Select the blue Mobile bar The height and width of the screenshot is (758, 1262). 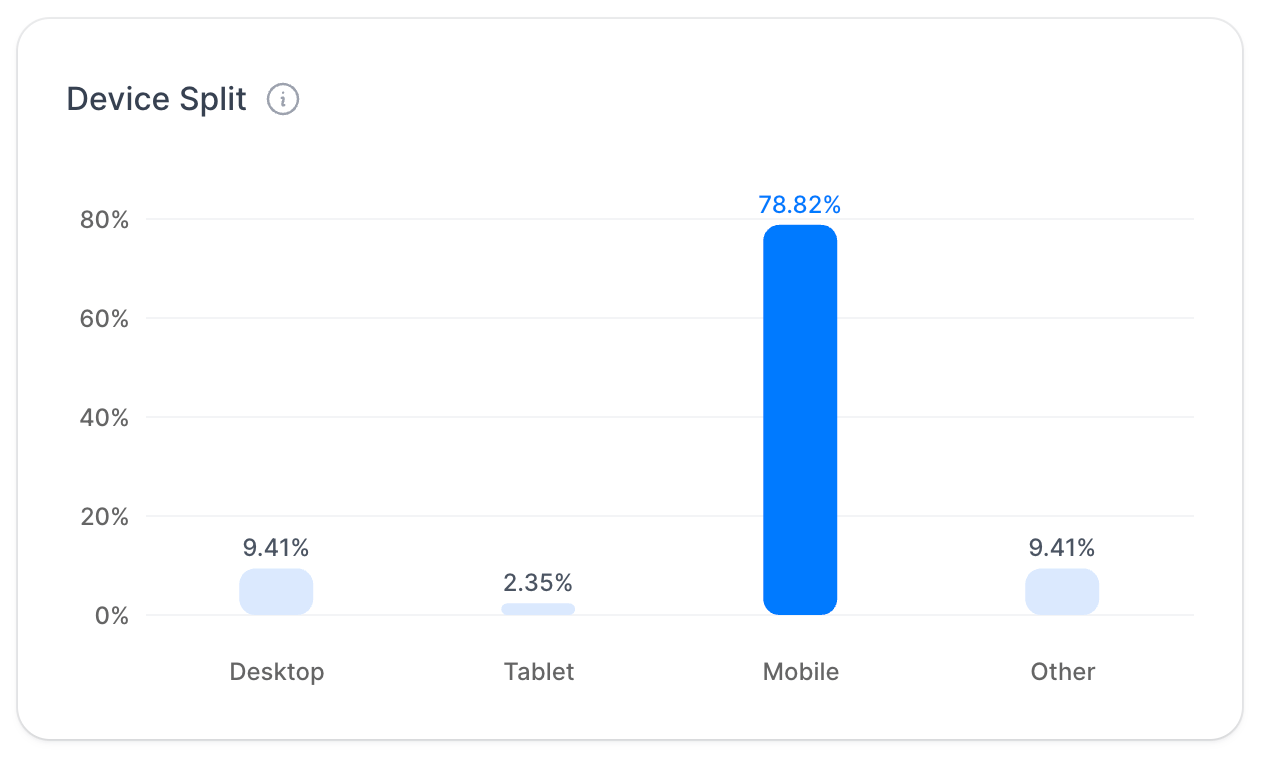(x=800, y=420)
